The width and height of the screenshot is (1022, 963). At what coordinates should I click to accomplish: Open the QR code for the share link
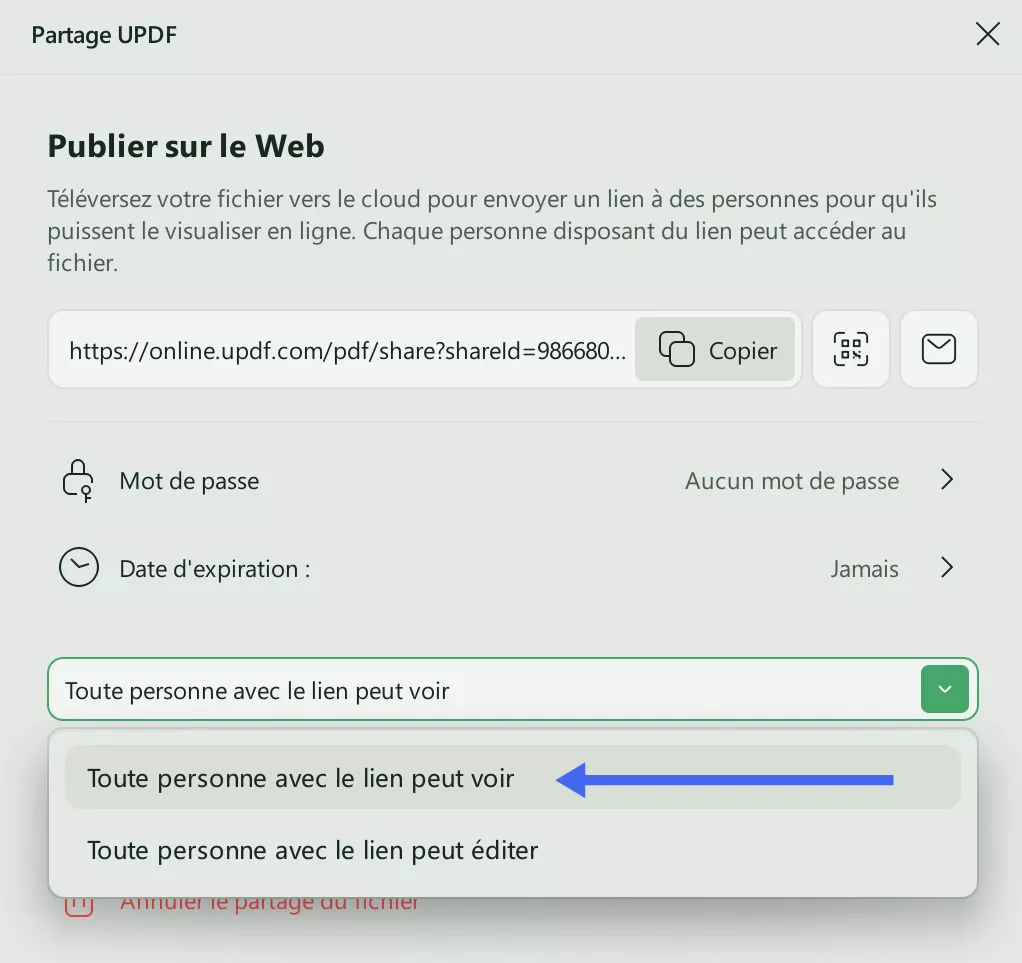click(x=850, y=349)
